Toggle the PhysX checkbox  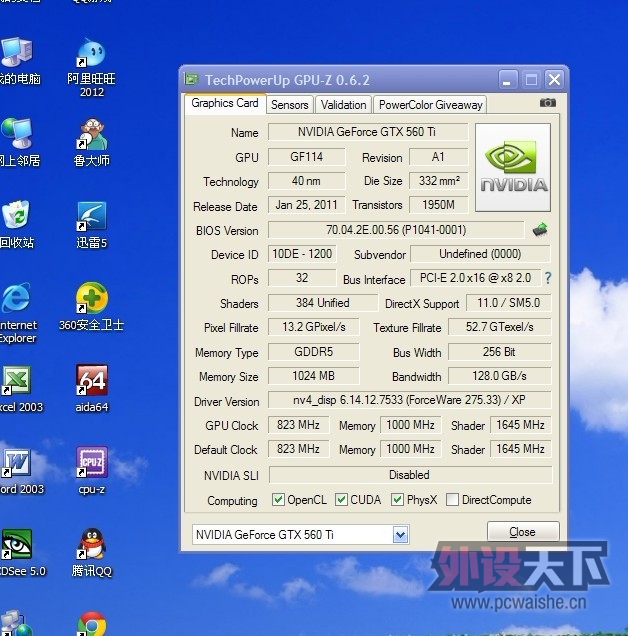[x=397, y=499]
